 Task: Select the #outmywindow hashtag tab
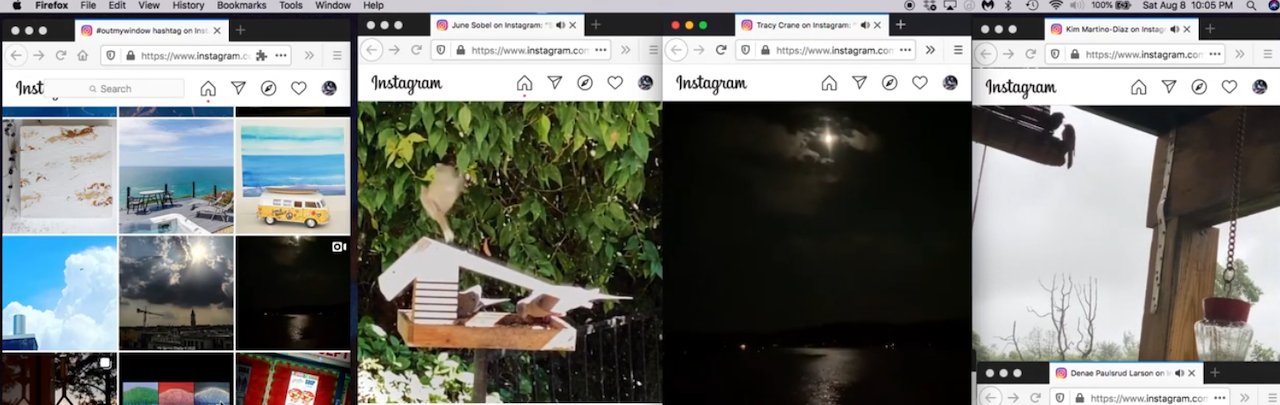tap(152, 31)
